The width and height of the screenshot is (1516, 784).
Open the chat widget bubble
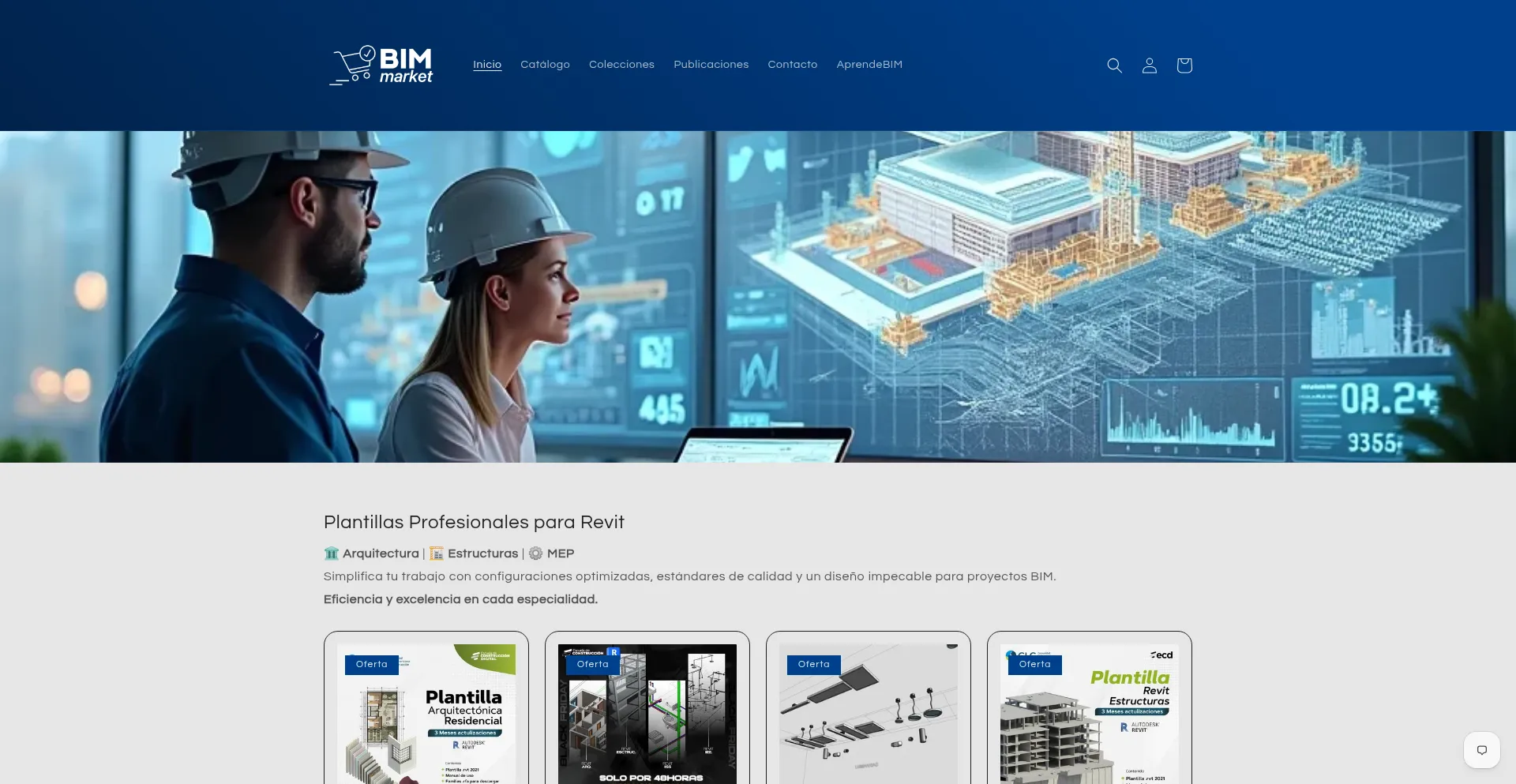pyautogui.click(x=1481, y=750)
